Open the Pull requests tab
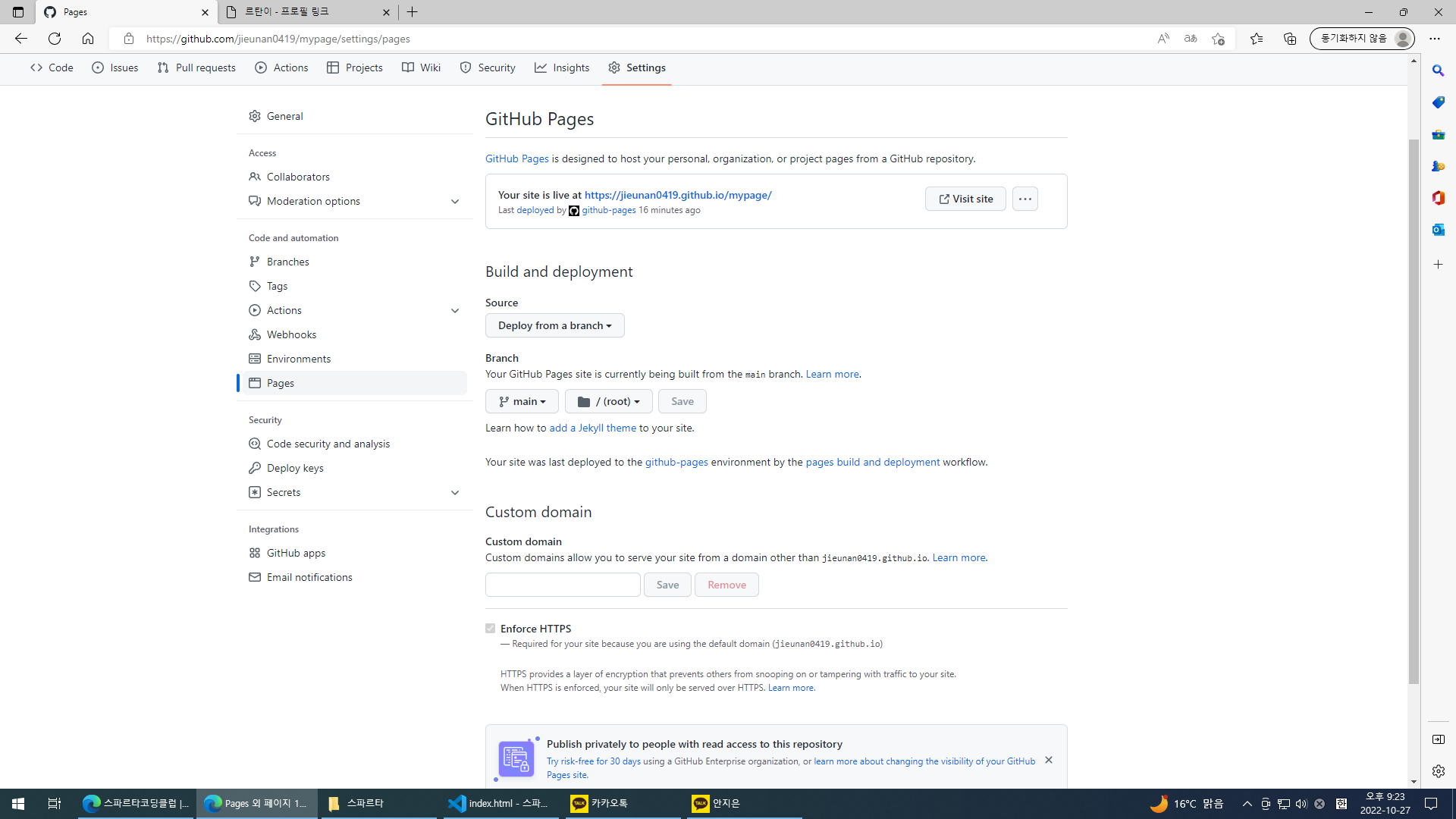 [x=196, y=67]
